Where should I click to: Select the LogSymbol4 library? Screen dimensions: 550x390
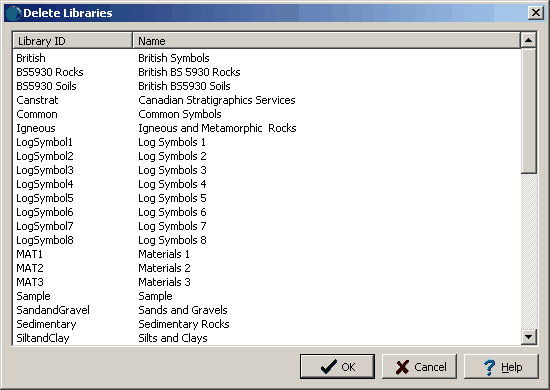coord(267,184)
